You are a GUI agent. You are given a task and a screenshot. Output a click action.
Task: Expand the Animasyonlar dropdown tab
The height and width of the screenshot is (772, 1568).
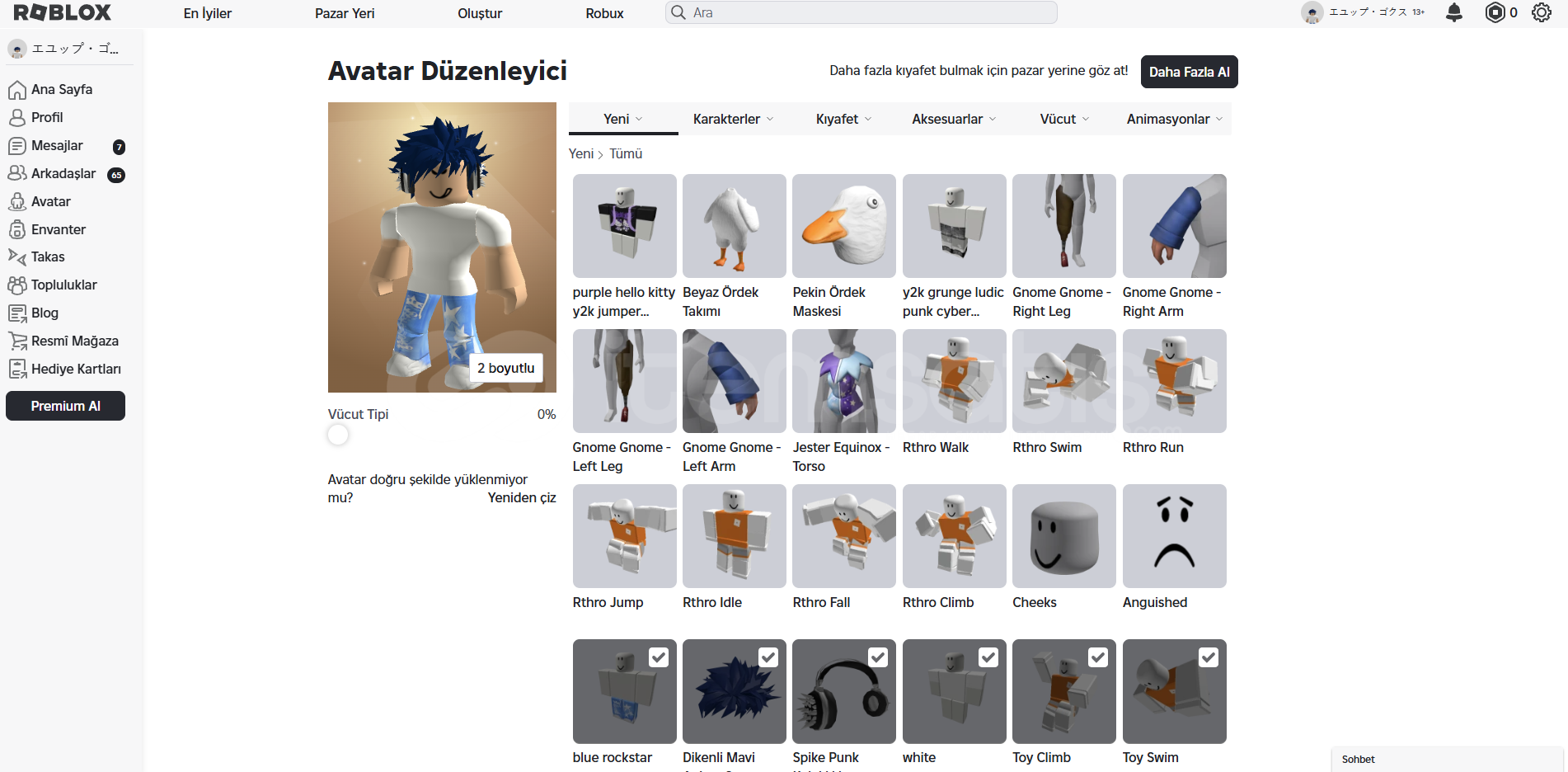[1176, 119]
